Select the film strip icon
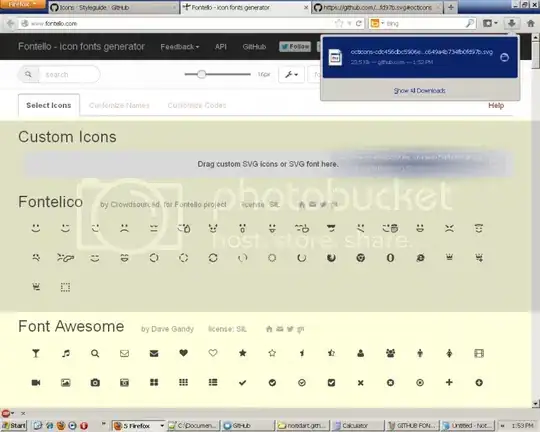This screenshot has width=540, height=432. coord(479,353)
